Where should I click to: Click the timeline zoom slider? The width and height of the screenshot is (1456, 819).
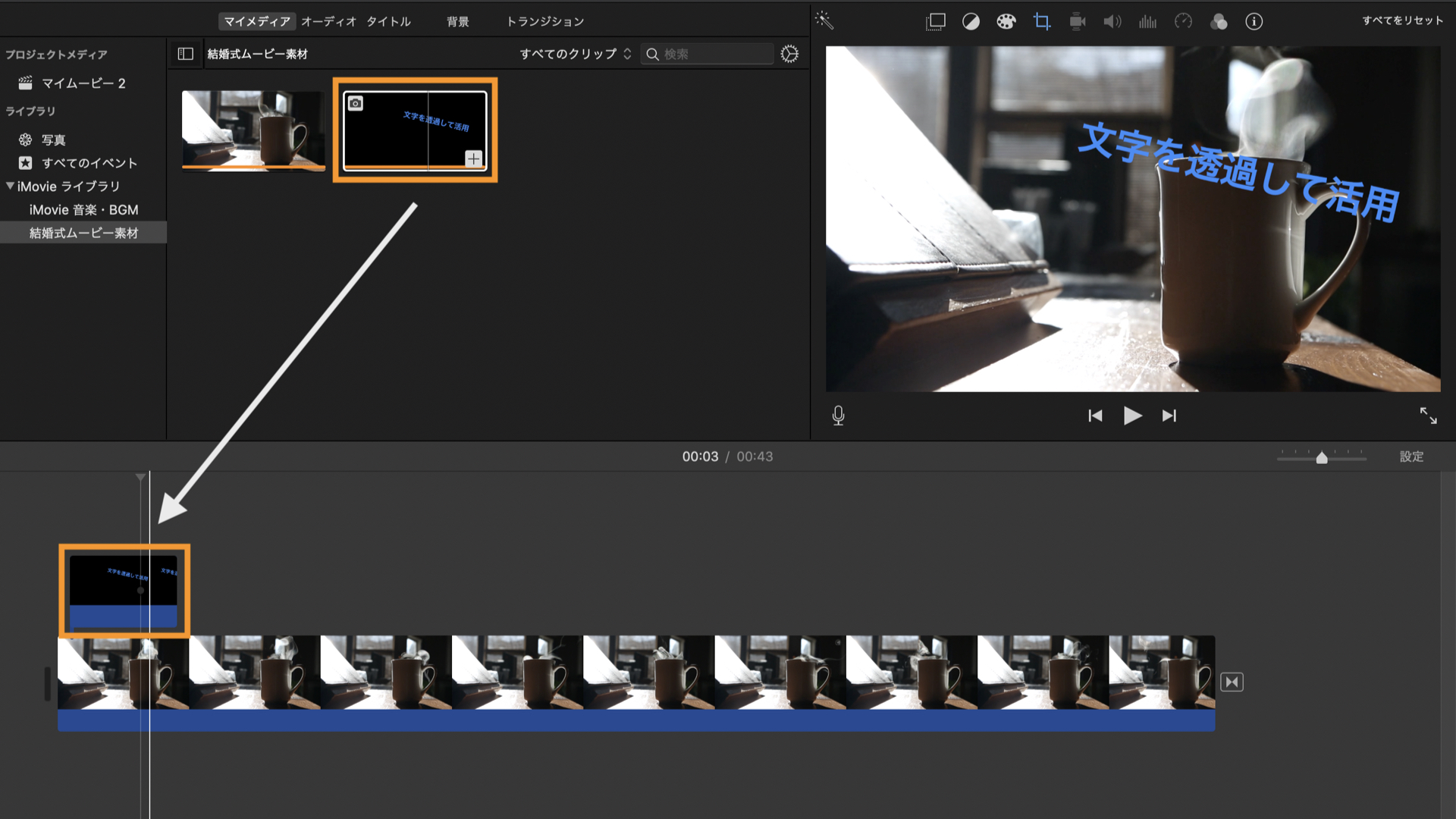1322,457
